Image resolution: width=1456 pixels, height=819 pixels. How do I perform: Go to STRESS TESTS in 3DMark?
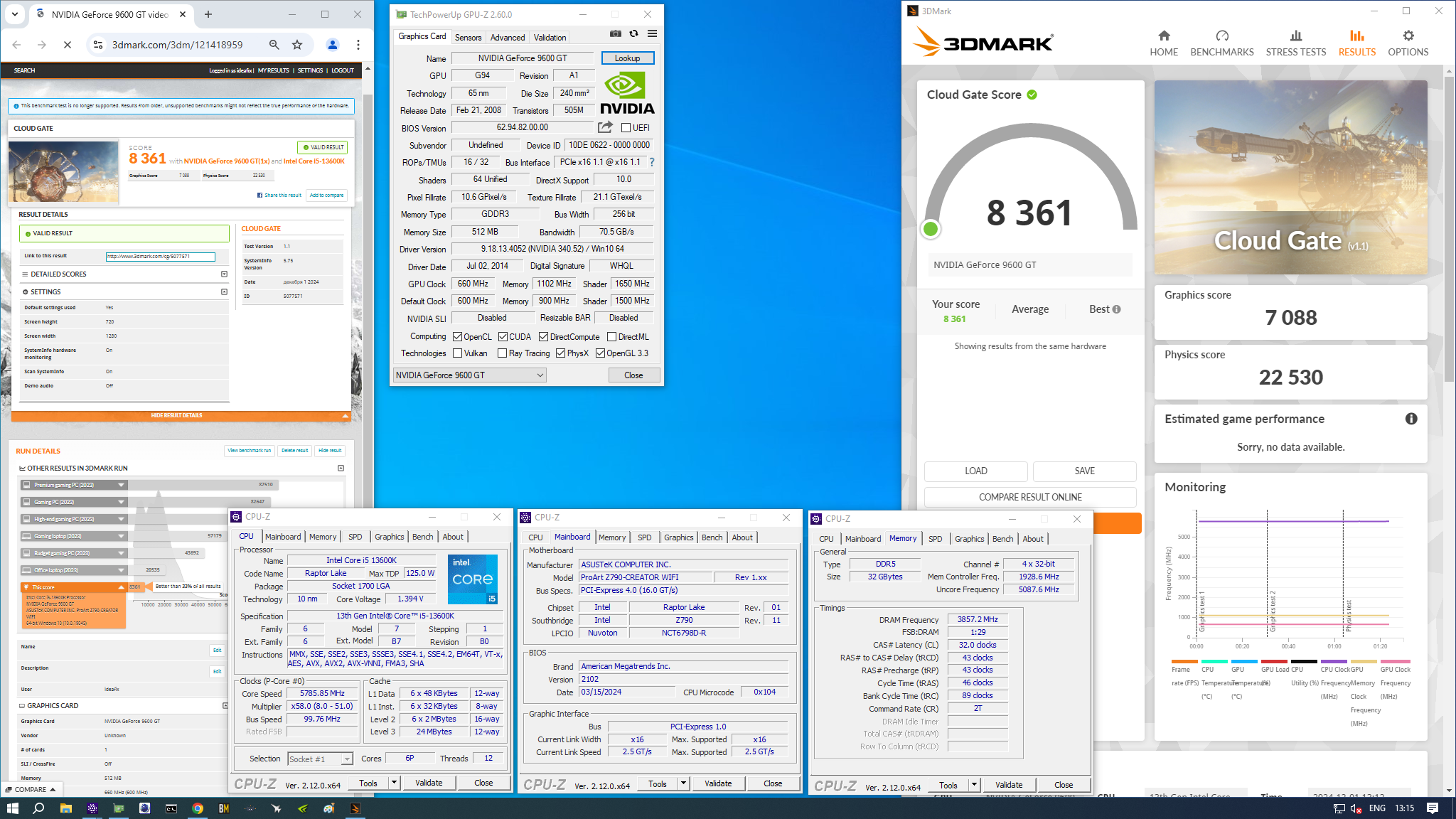(1296, 43)
